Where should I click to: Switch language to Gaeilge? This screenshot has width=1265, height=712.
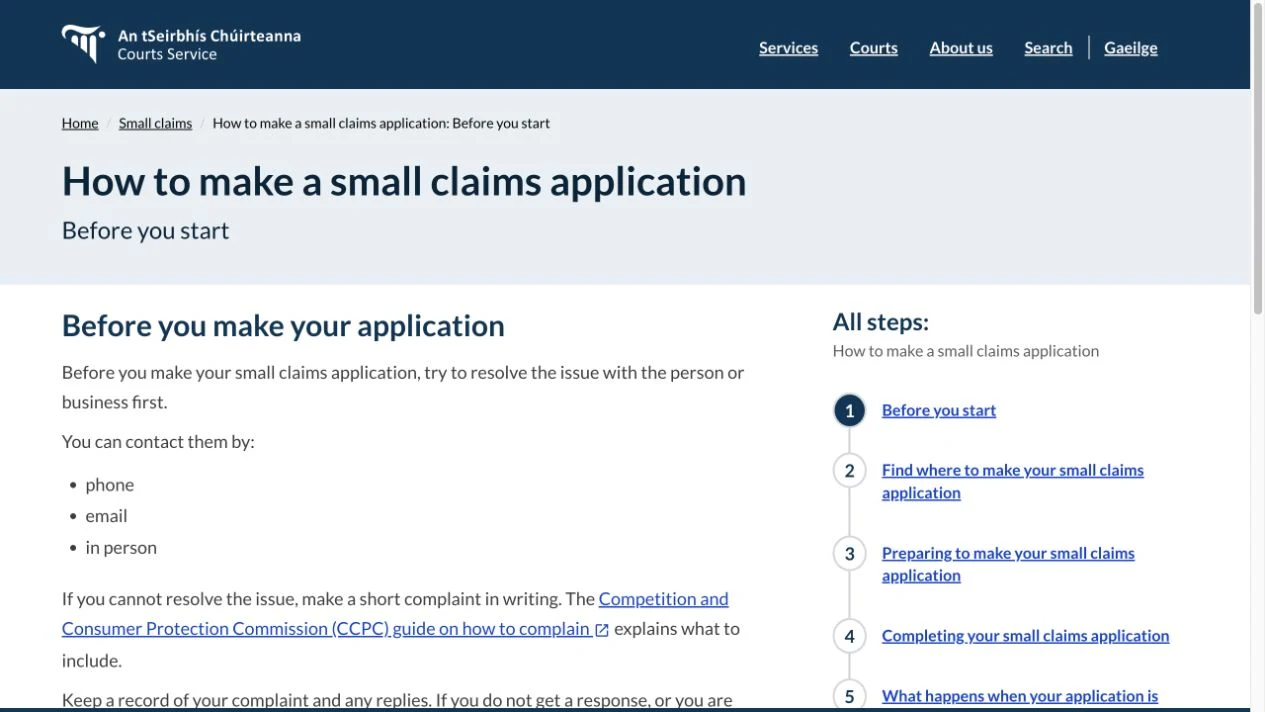point(1131,48)
